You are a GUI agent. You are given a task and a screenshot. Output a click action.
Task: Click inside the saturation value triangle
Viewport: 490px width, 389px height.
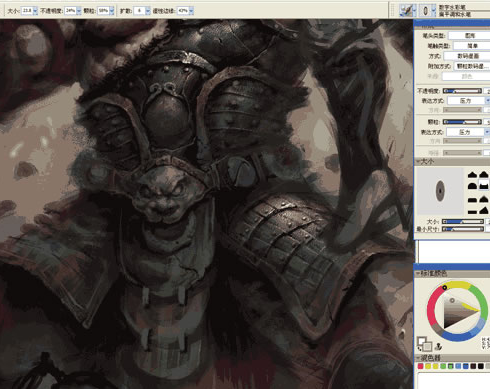[x=455, y=313]
